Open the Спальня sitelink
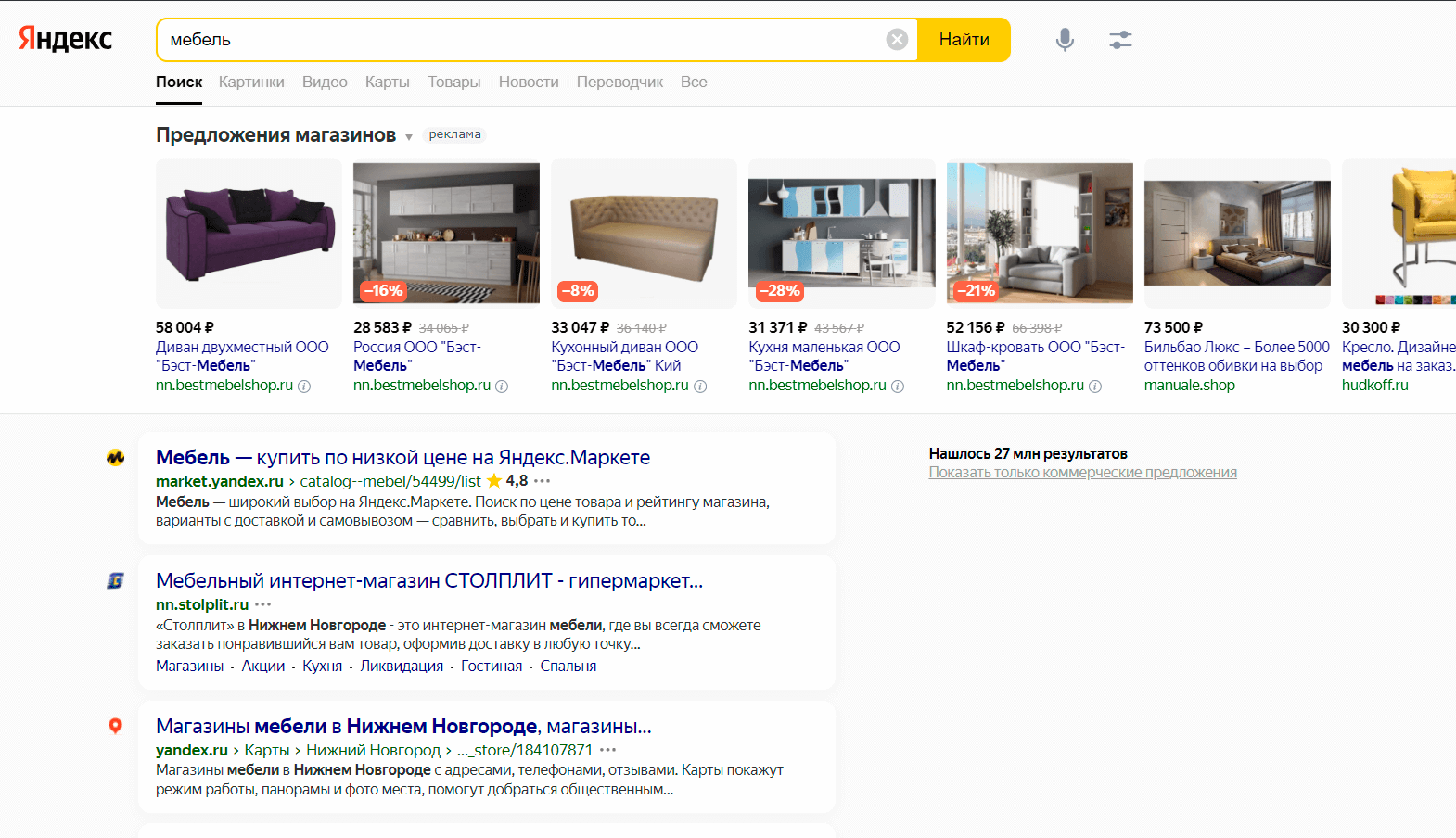The height and width of the screenshot is (838, 1456). tap(568, 666)
